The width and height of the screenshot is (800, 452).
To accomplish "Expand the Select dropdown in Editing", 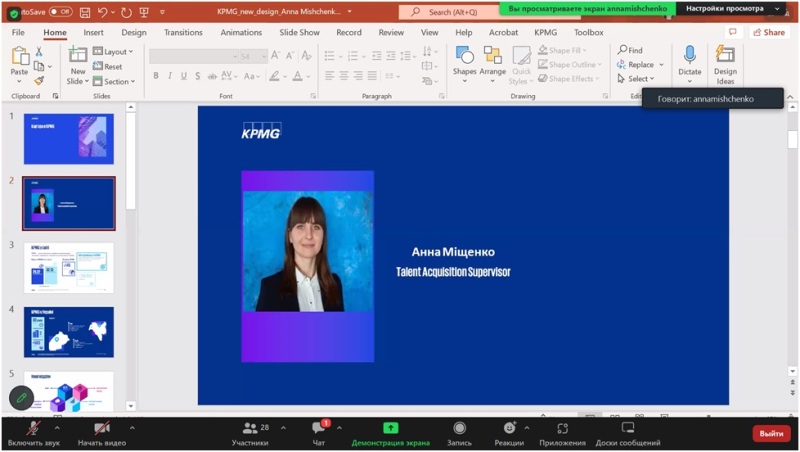I will tap(636, 79).
